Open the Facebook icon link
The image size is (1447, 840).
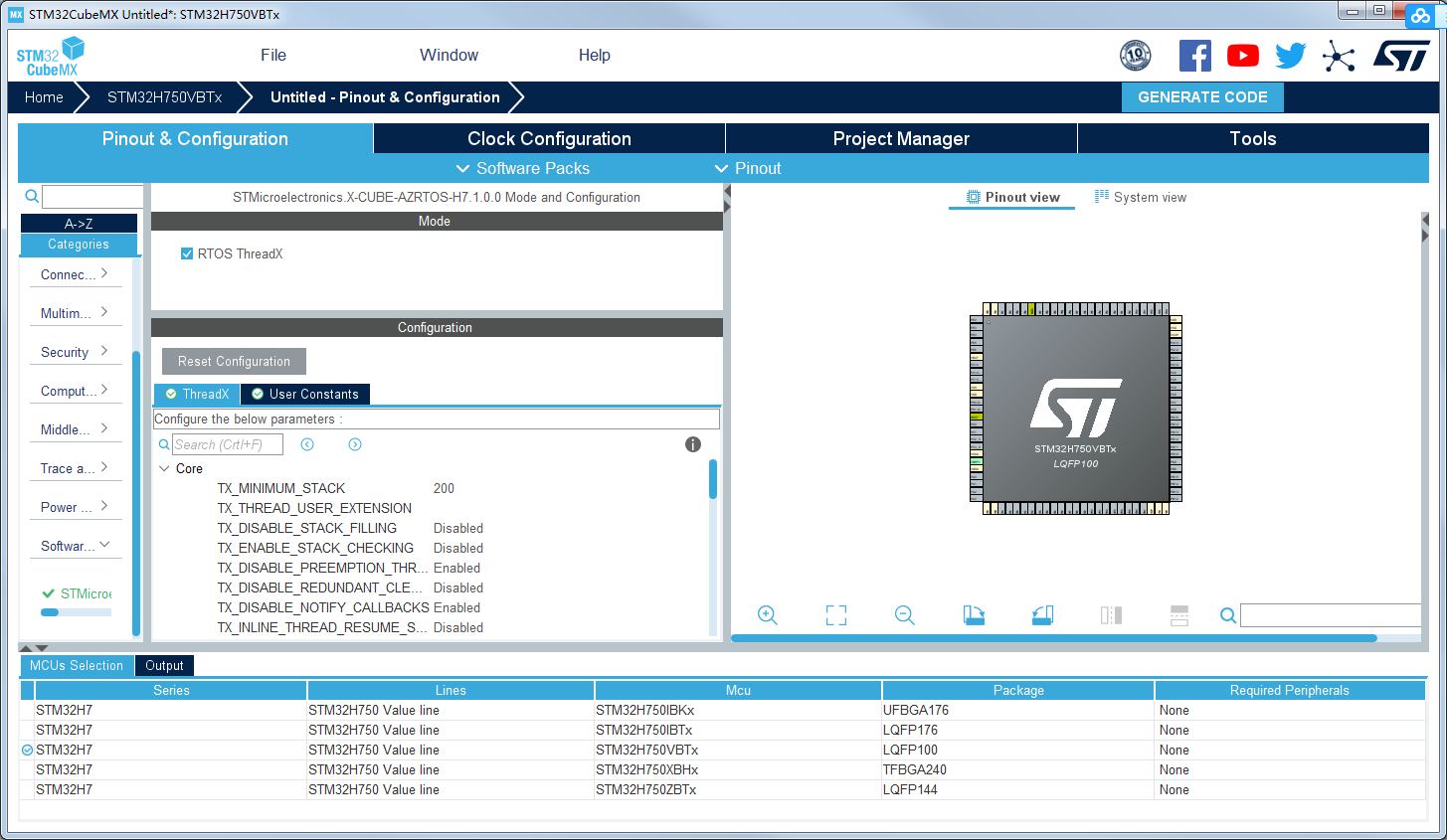point(1194,56)
